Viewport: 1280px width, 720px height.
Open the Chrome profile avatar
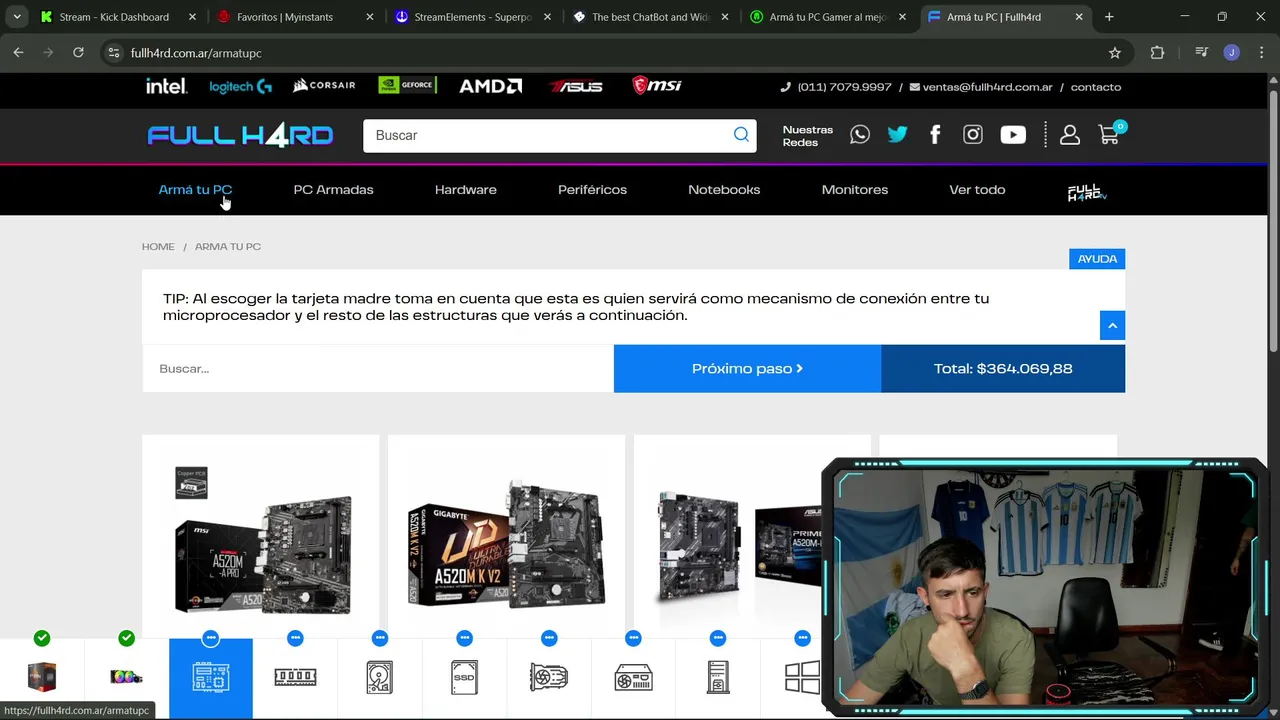pyautogui.click(x=1231, y=53)
